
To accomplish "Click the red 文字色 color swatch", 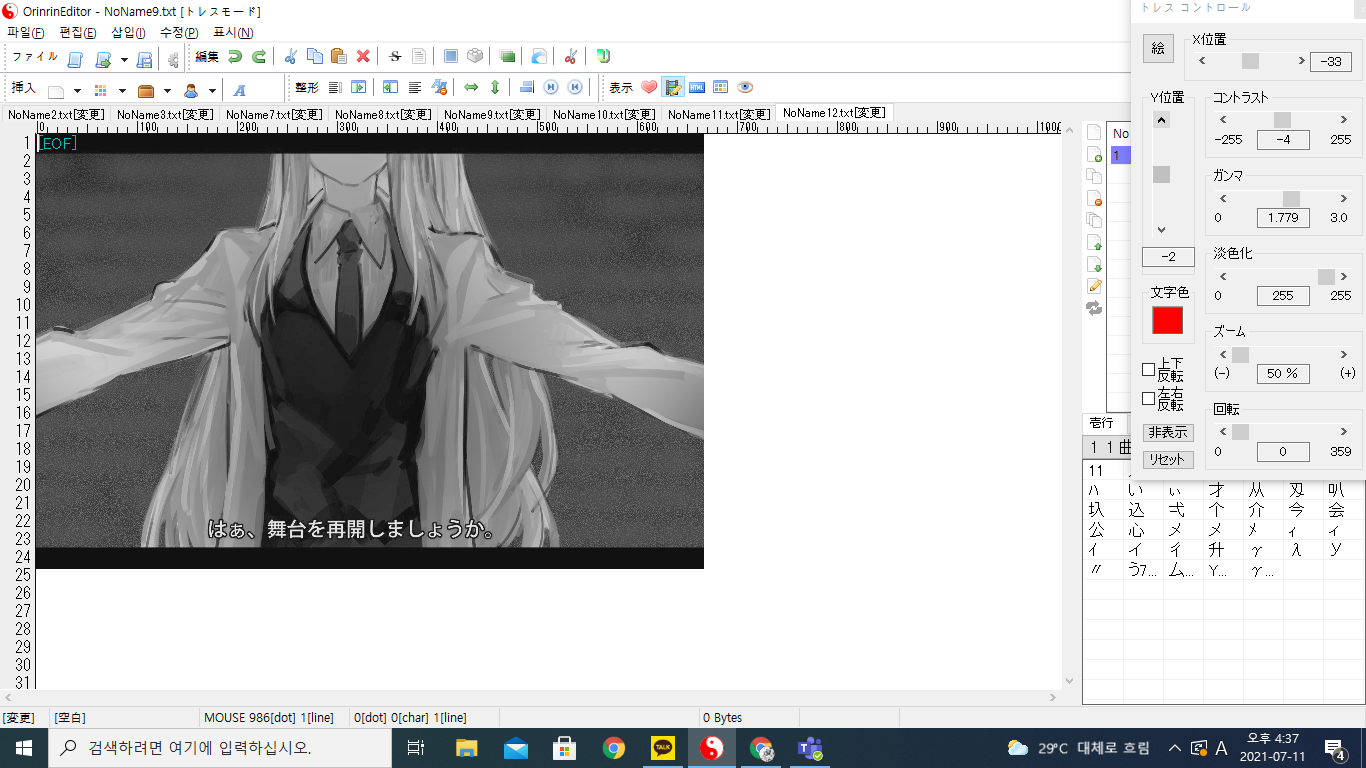I will click(x=1168, y=320).
